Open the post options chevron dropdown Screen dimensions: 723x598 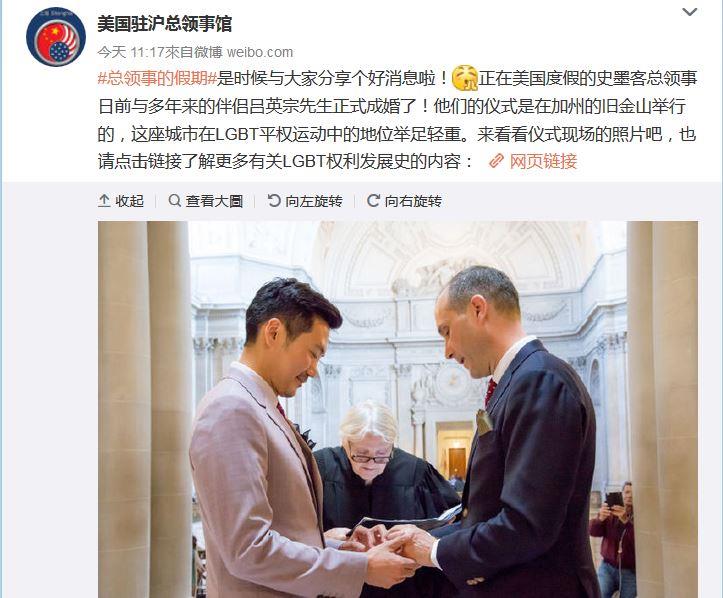(689, 12)
